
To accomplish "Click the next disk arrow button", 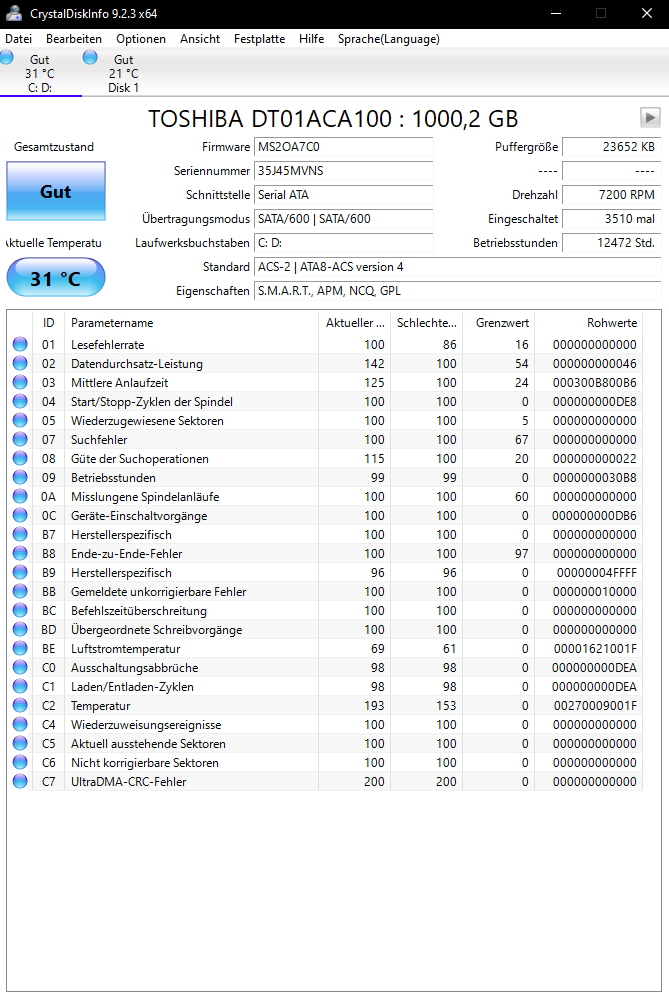I will click(x=650, y=117).
